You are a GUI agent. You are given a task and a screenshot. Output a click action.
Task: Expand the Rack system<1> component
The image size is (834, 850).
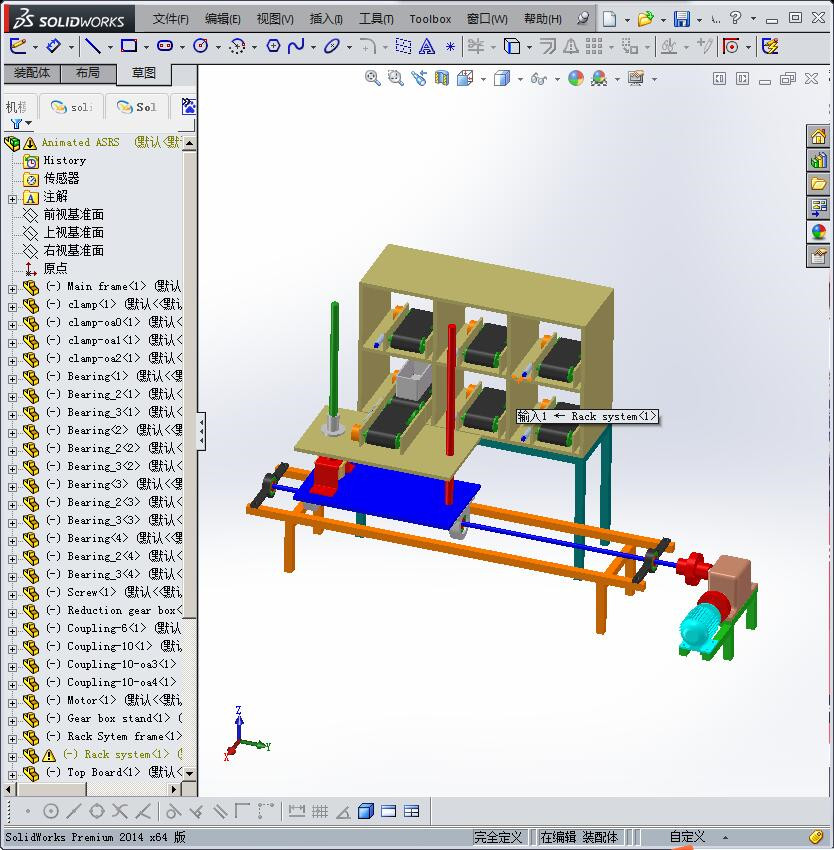click(12, 757)
